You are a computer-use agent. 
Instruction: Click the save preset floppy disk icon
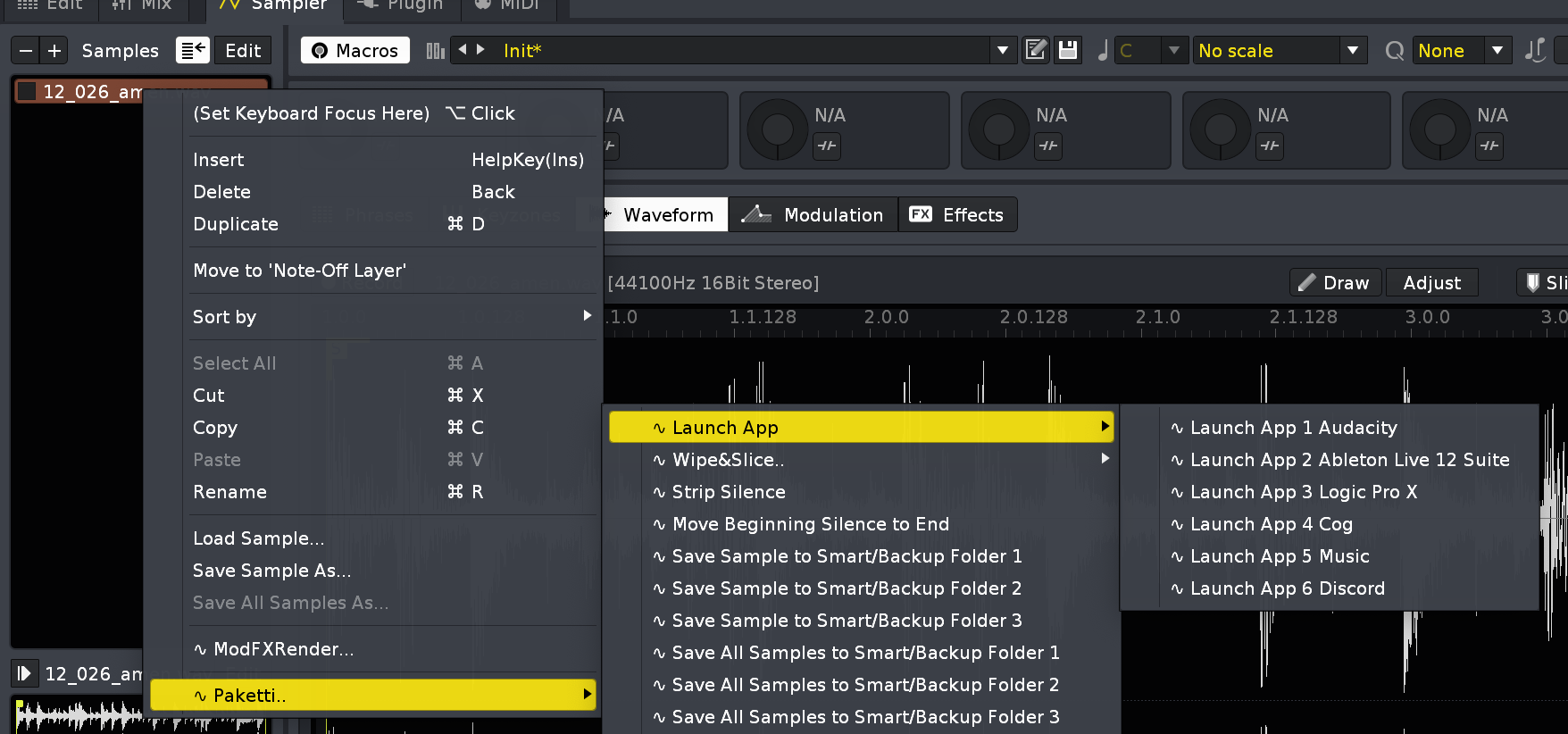1067,51
